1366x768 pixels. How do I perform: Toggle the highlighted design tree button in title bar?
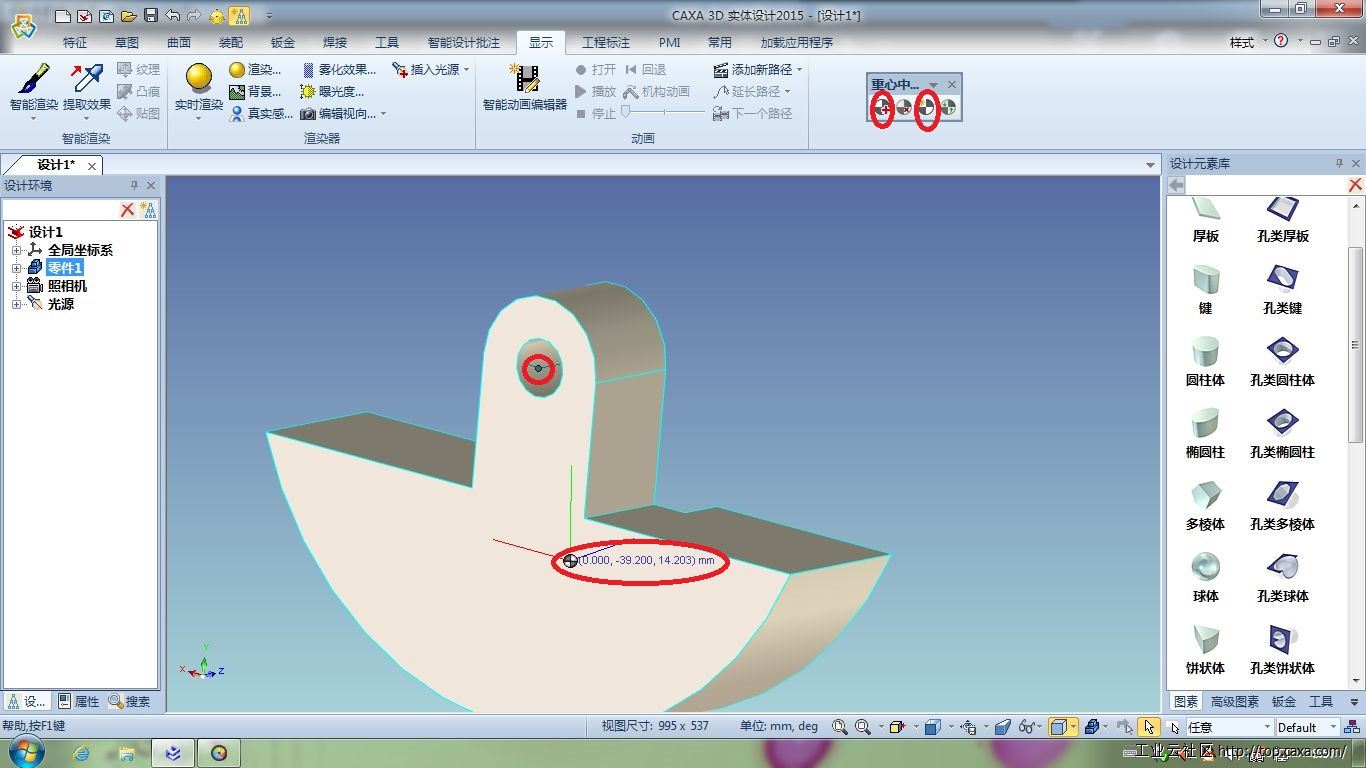[x=239, y=15]
